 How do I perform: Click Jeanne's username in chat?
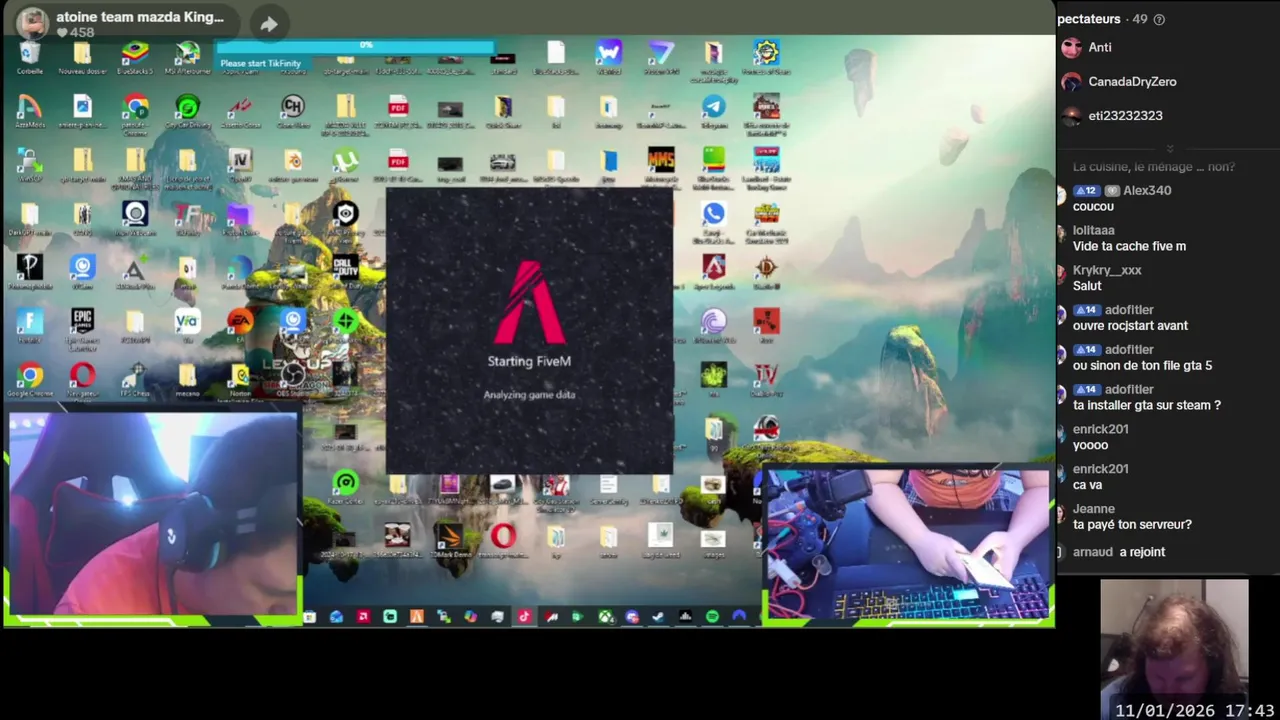click(x=1094, y=509)
